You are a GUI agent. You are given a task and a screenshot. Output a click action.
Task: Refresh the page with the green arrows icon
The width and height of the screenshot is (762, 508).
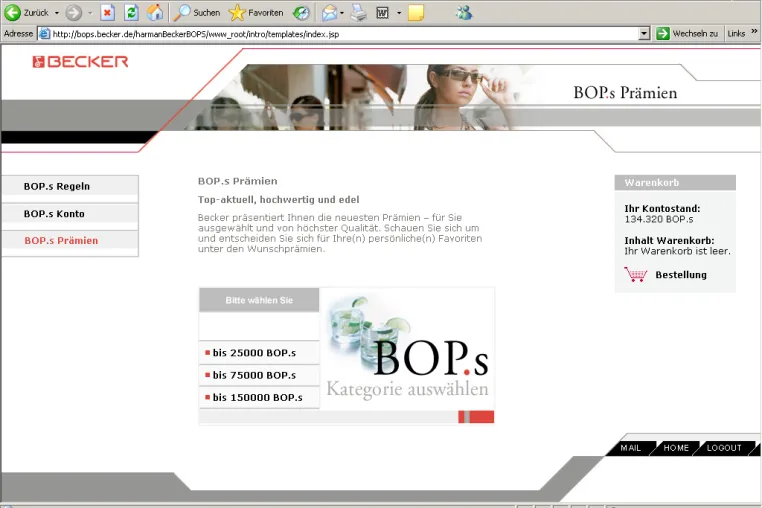pyautogui.click(x=131, y=13)
